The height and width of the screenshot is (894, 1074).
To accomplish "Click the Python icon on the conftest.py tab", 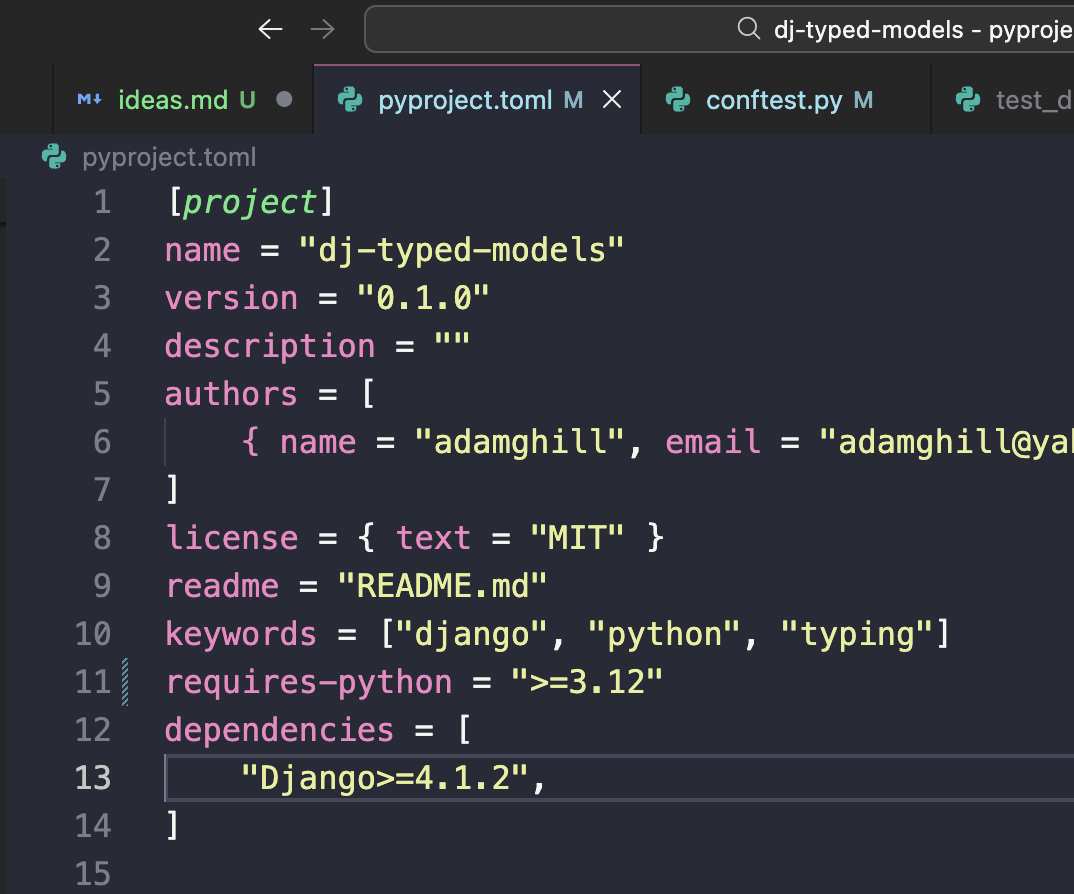I will (x=678, y=100).
